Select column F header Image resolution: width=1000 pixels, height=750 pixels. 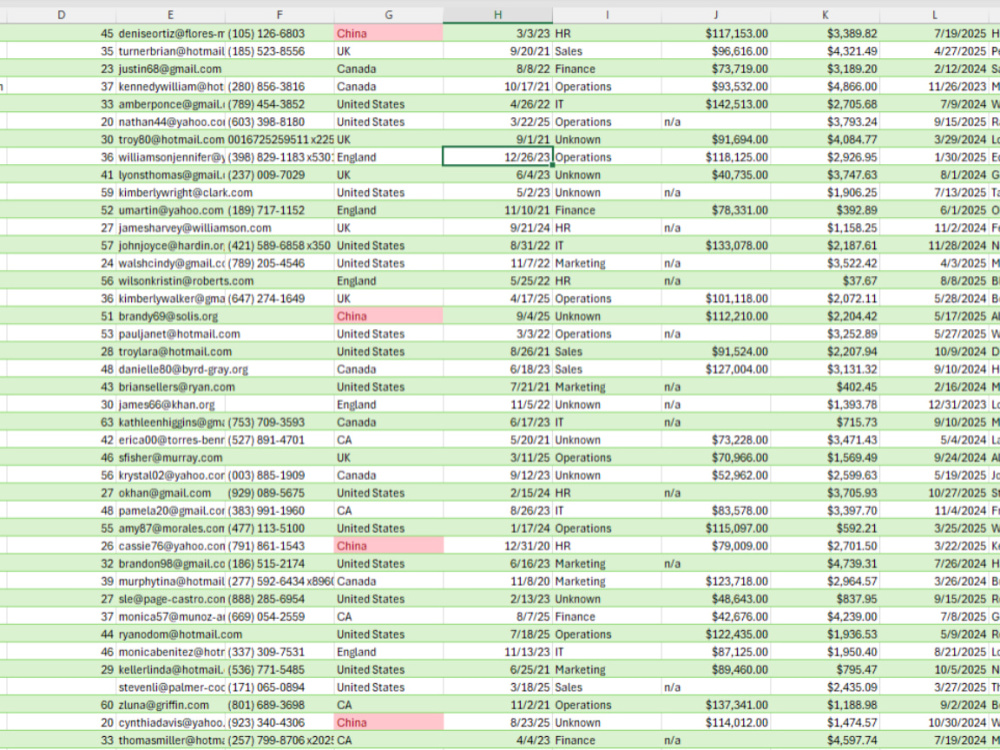(279, 15)
